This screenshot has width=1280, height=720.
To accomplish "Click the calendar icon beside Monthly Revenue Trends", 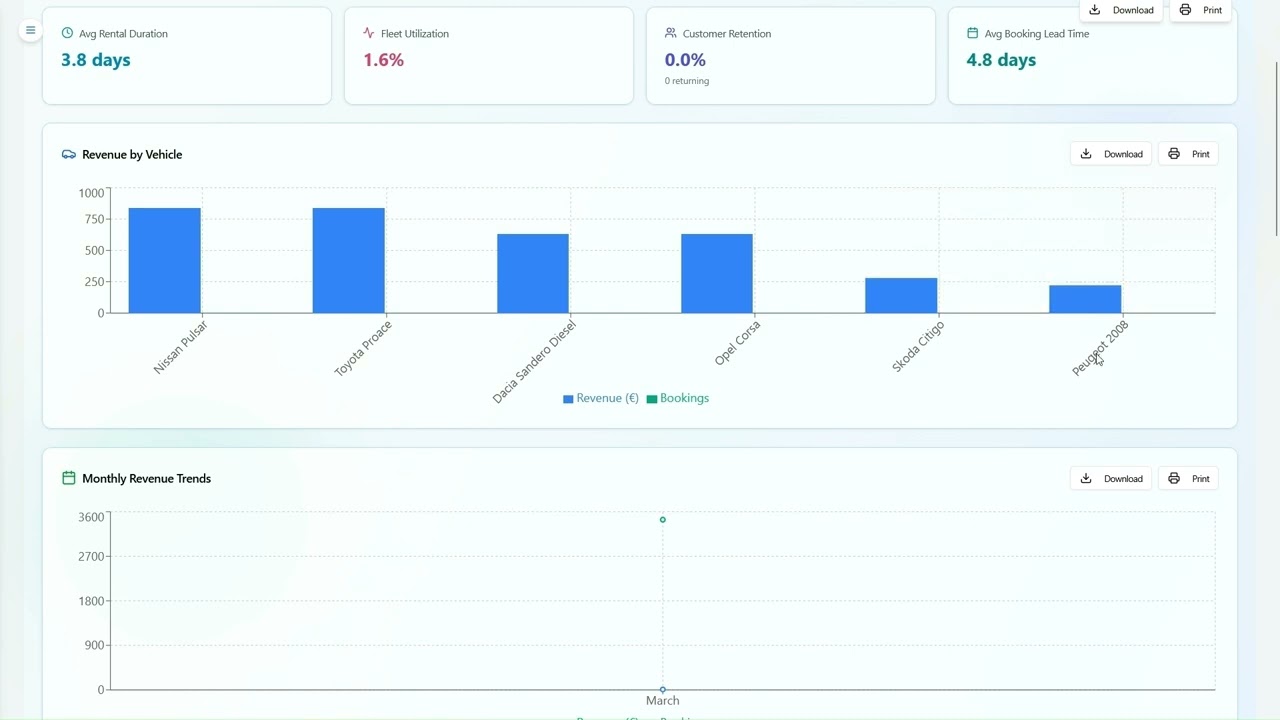I will (69, 478).
